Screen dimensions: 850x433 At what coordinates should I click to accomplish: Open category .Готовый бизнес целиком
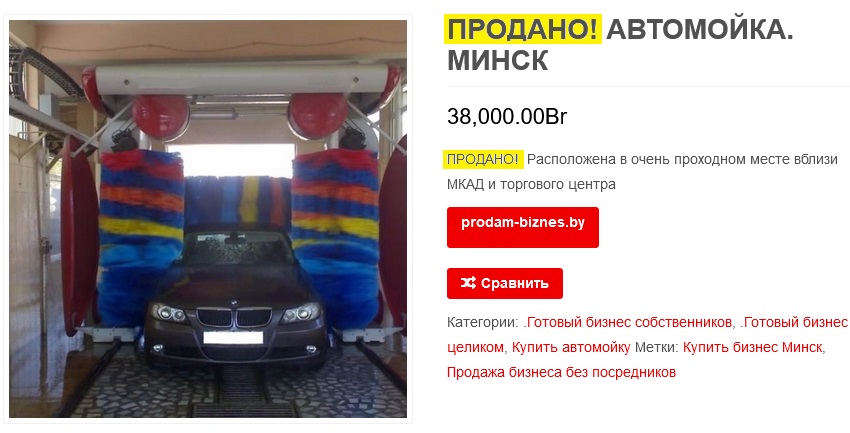(647, 335)
